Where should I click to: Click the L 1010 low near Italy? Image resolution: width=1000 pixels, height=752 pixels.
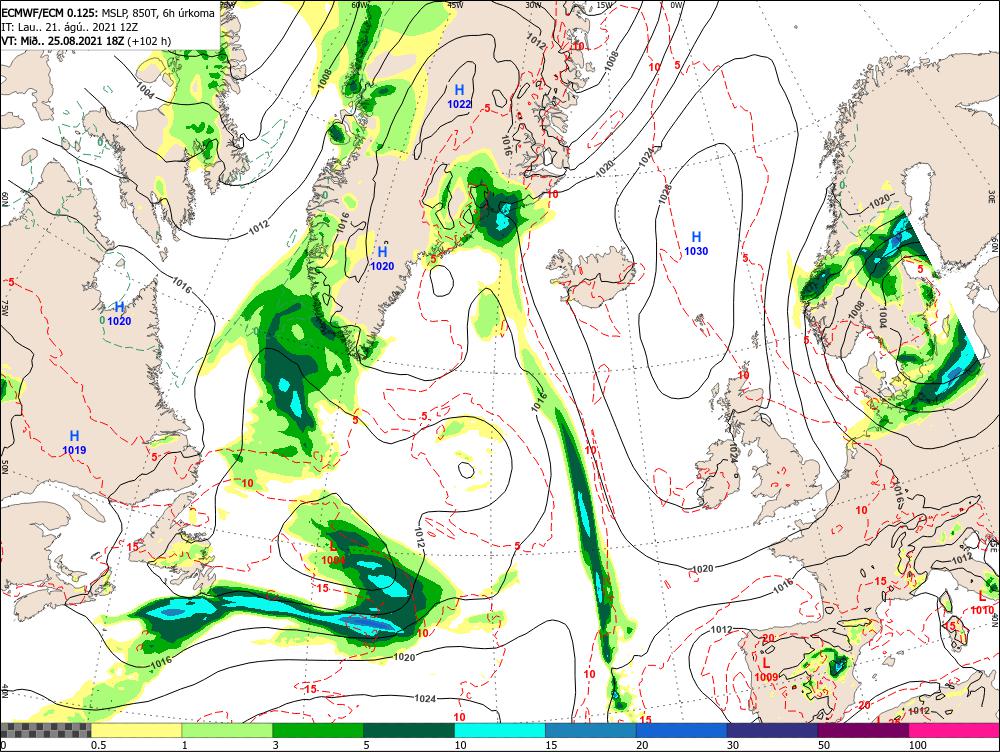(982, 603)
